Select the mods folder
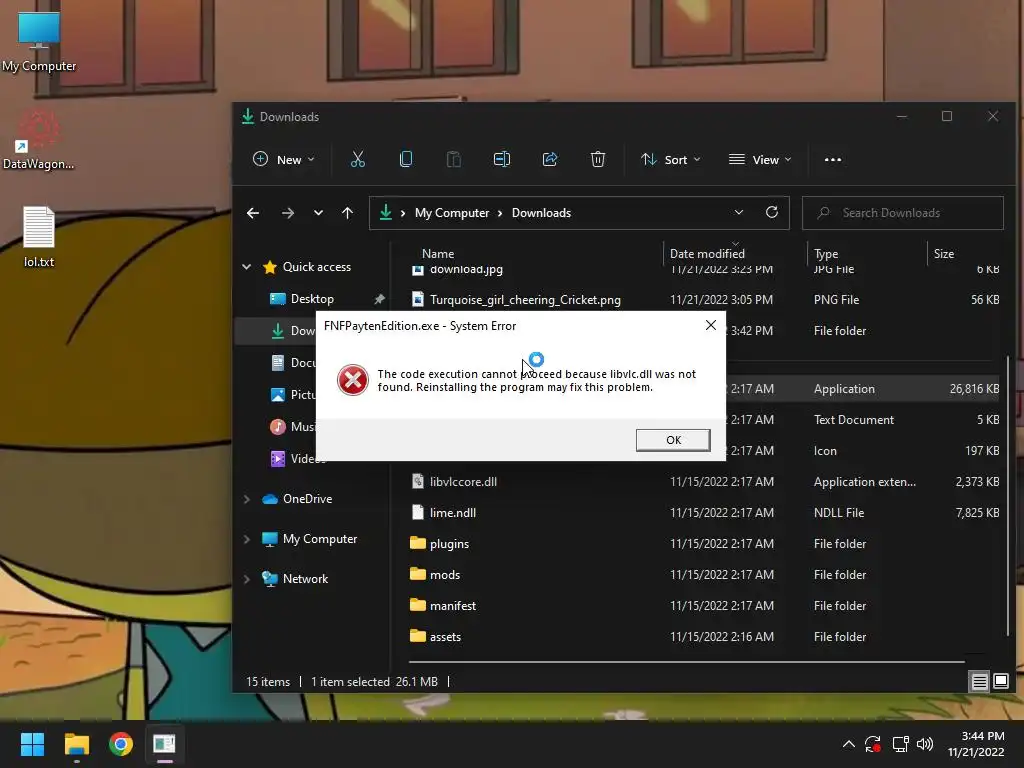The height and width of the screenshot is (768, 1024). point(445,575)
